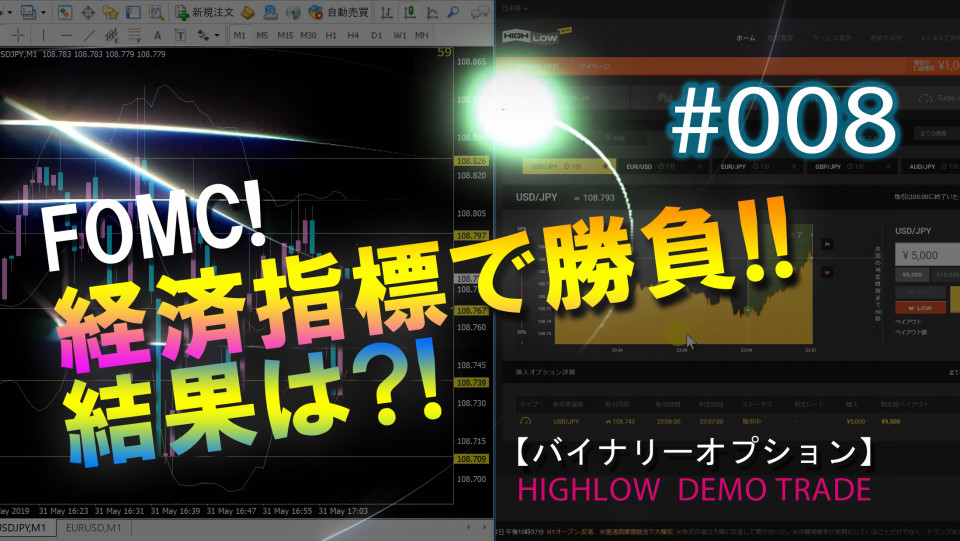Click ホーム in HighLow navigation
The height and width of the screenshot is (541, 960).
coord(745,37)
